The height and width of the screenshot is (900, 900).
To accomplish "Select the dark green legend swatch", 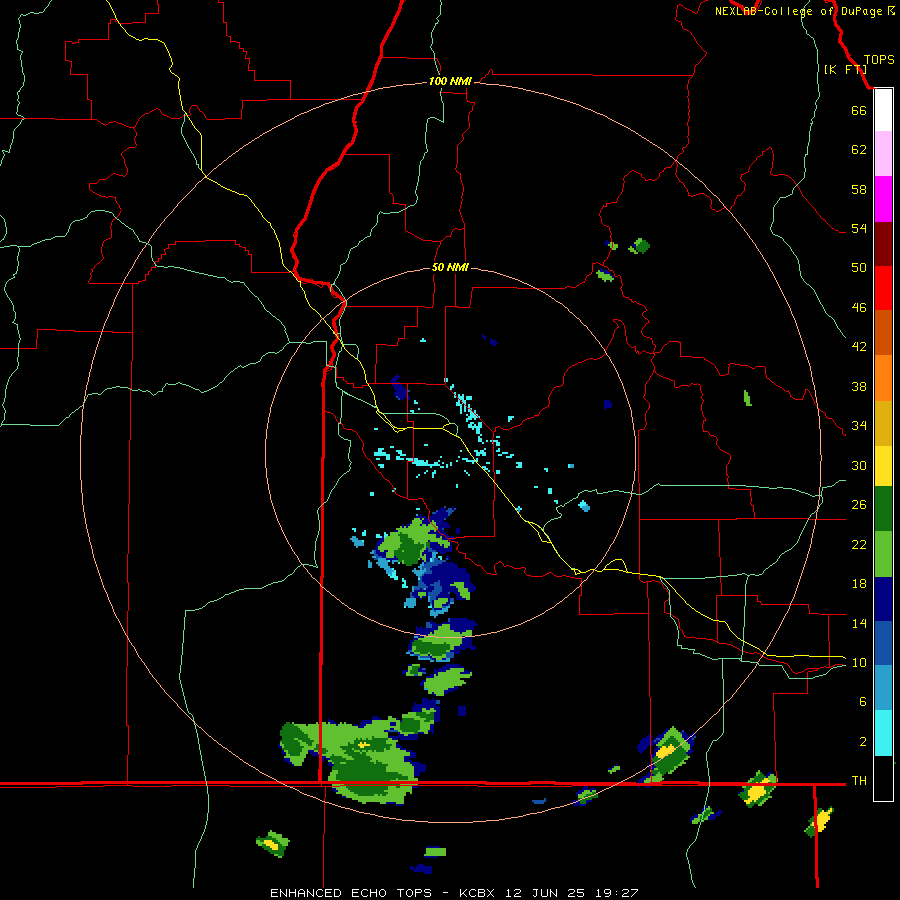I will pos(883,509).
